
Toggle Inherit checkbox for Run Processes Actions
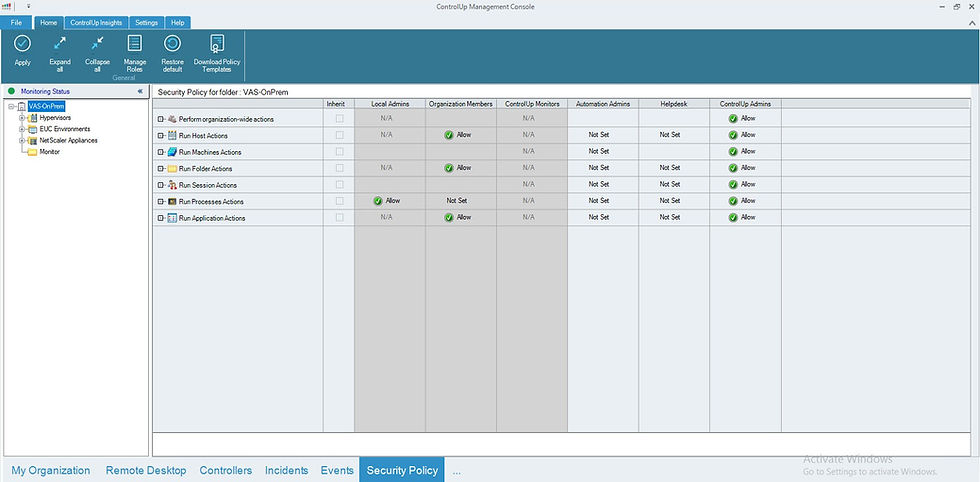click(x=339, y=201)
